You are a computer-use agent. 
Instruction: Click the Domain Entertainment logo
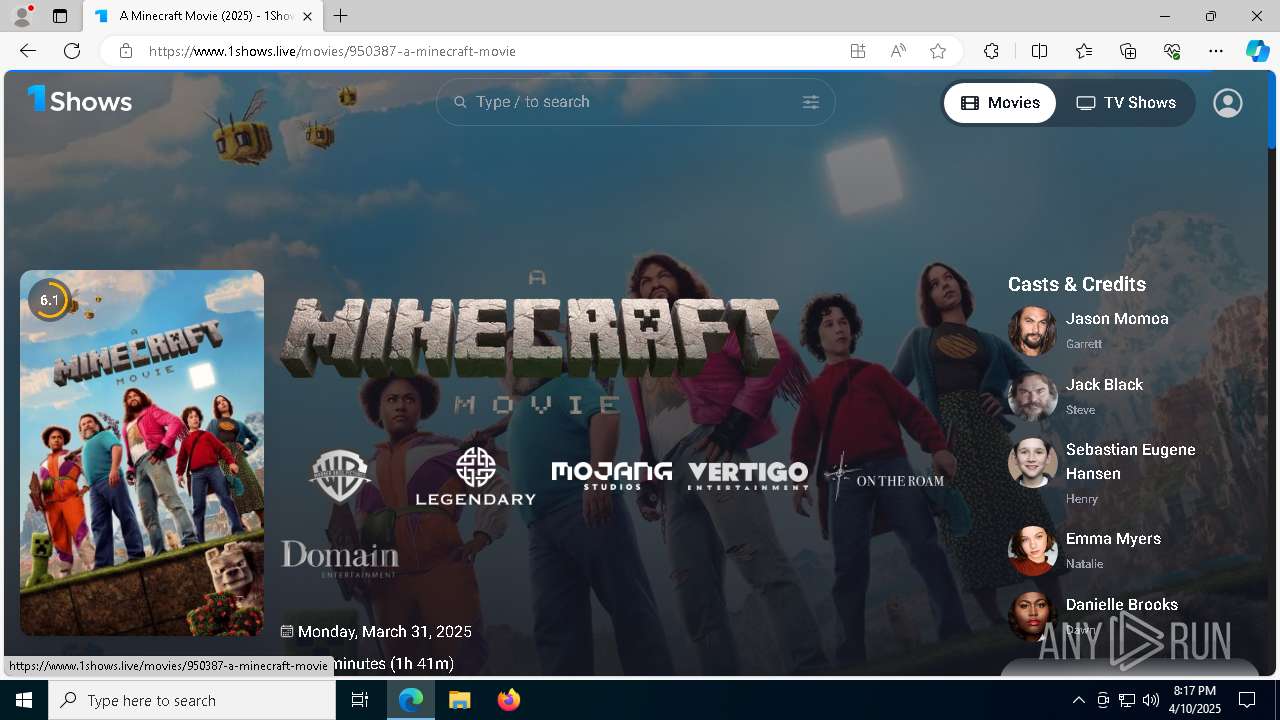pos(340,558)
